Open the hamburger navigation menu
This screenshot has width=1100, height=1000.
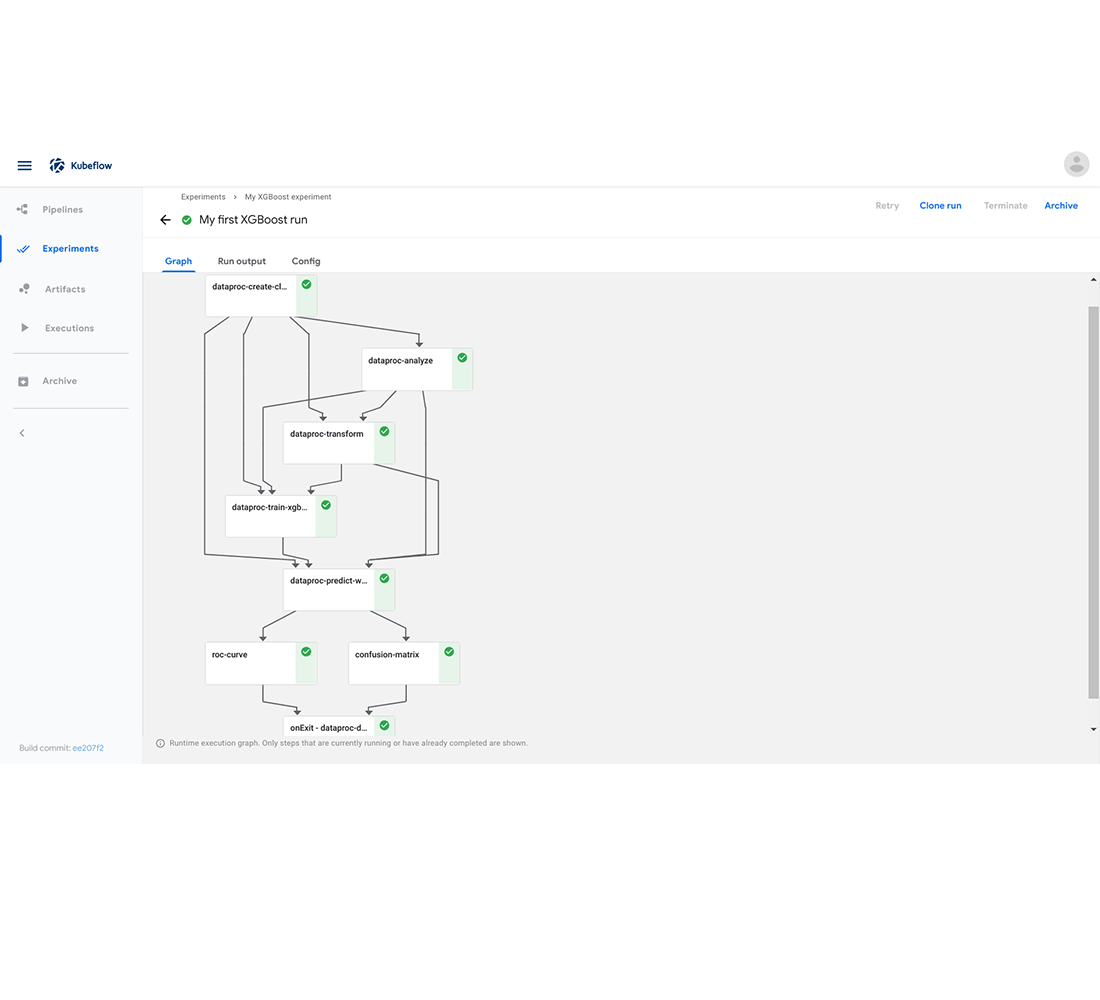click(25, 166)
